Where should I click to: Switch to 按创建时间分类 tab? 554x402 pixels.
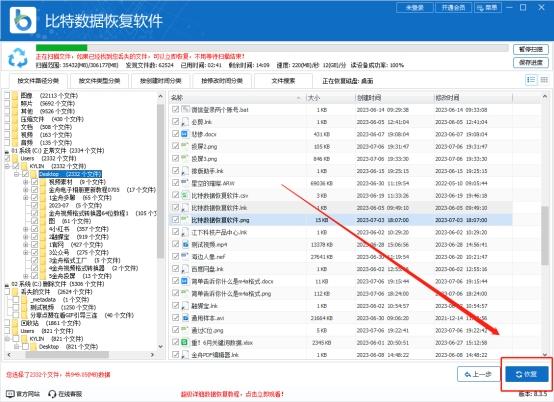coord(160,81)
